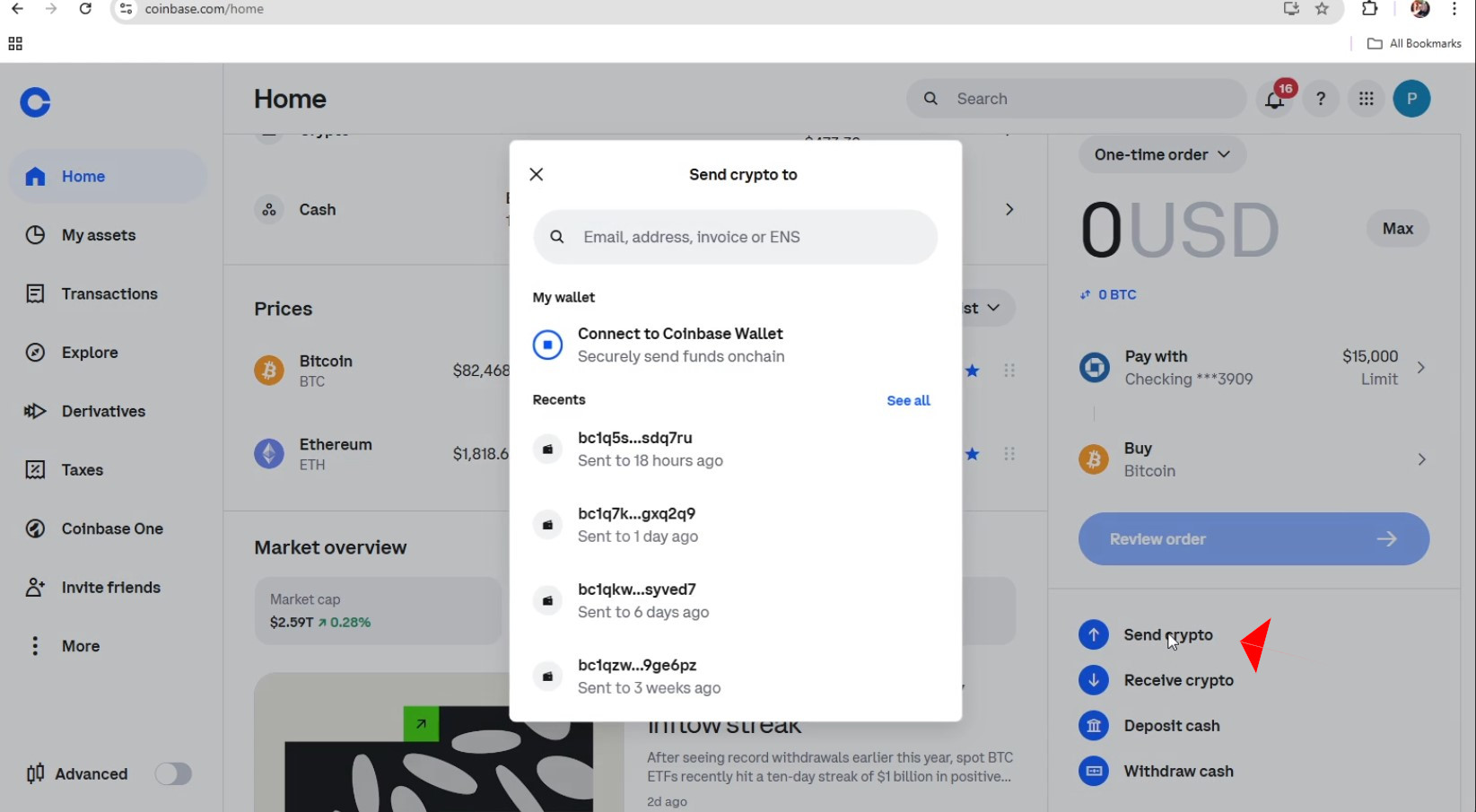Screen dimensions: 1476x812
Task: Click the Receive crypto down-arrow icon
Action: (x=1094, y=680)
